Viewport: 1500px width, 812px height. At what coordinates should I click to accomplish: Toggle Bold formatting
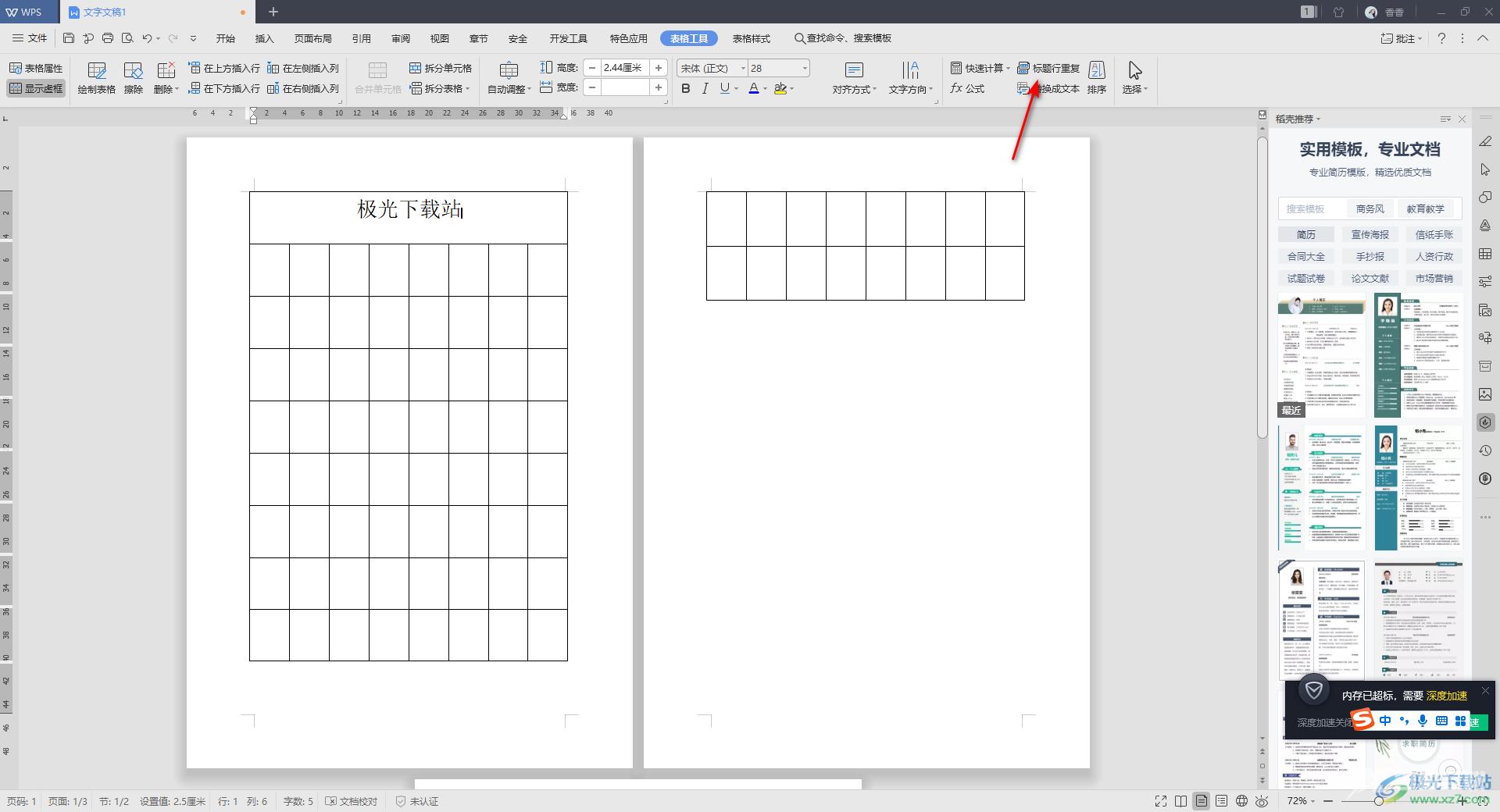[x=686, y=88]
